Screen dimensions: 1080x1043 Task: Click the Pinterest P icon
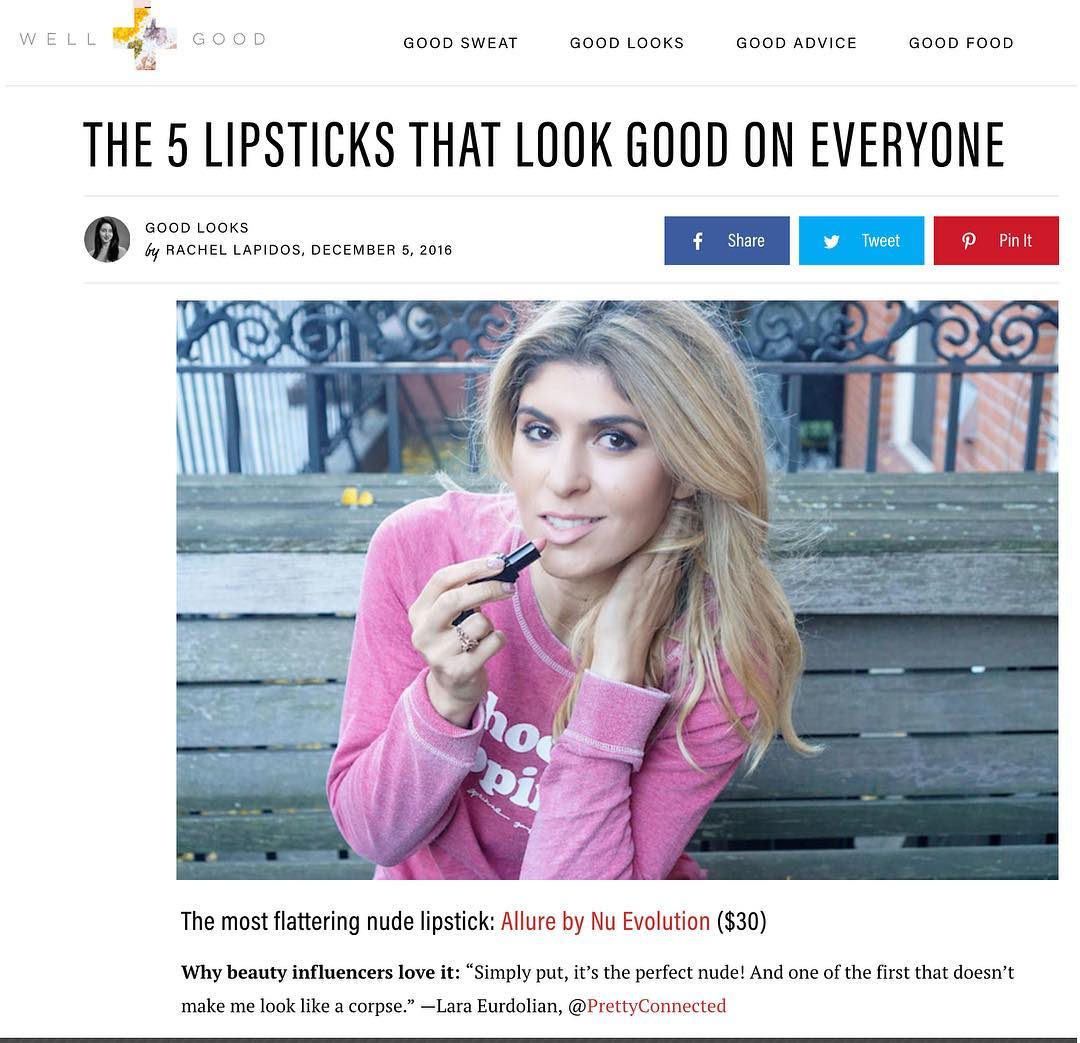click(x=968, y=241)
